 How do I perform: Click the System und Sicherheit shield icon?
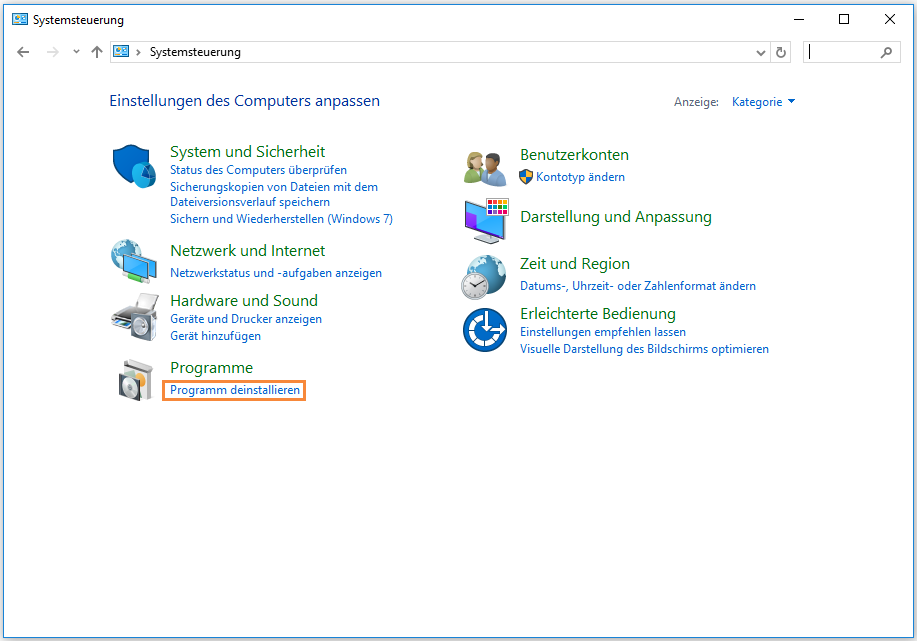[135, 164]
